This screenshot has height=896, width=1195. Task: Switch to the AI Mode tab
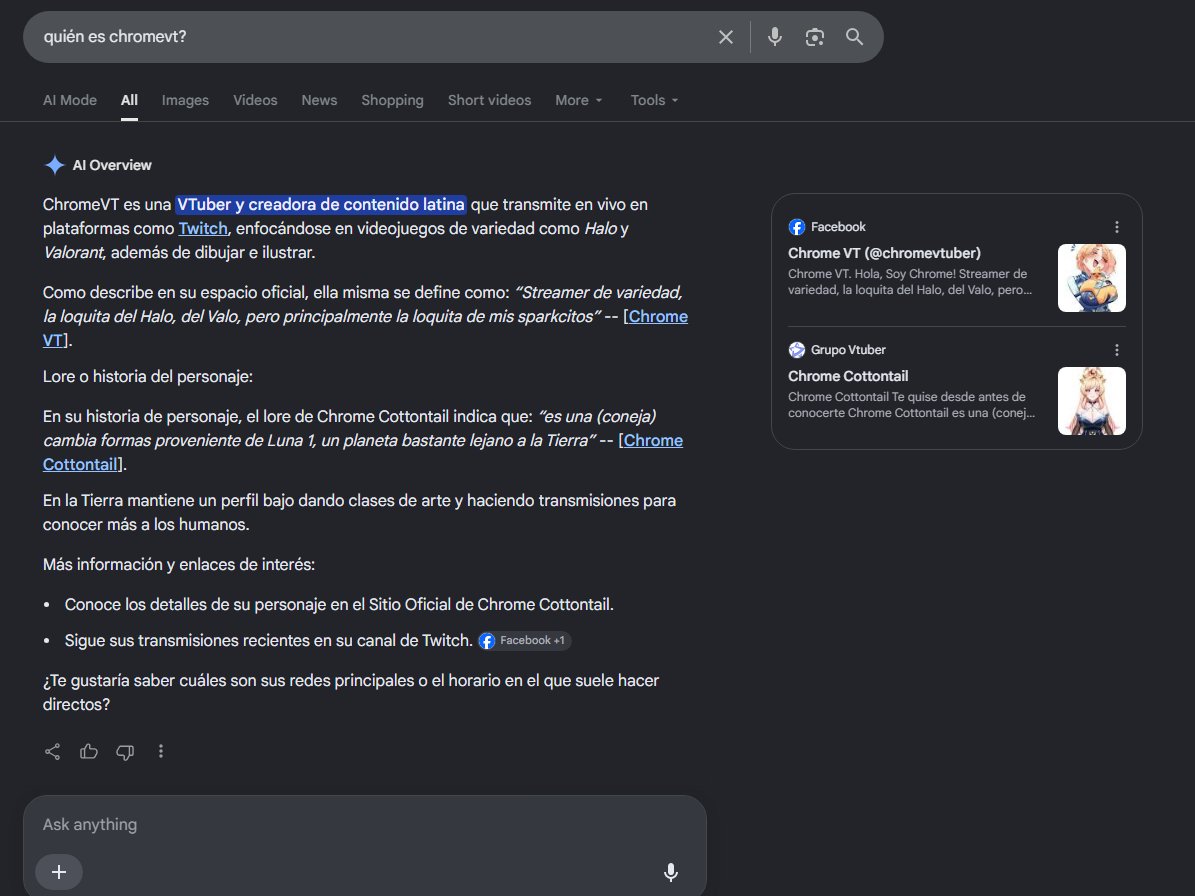coord(69,100)
